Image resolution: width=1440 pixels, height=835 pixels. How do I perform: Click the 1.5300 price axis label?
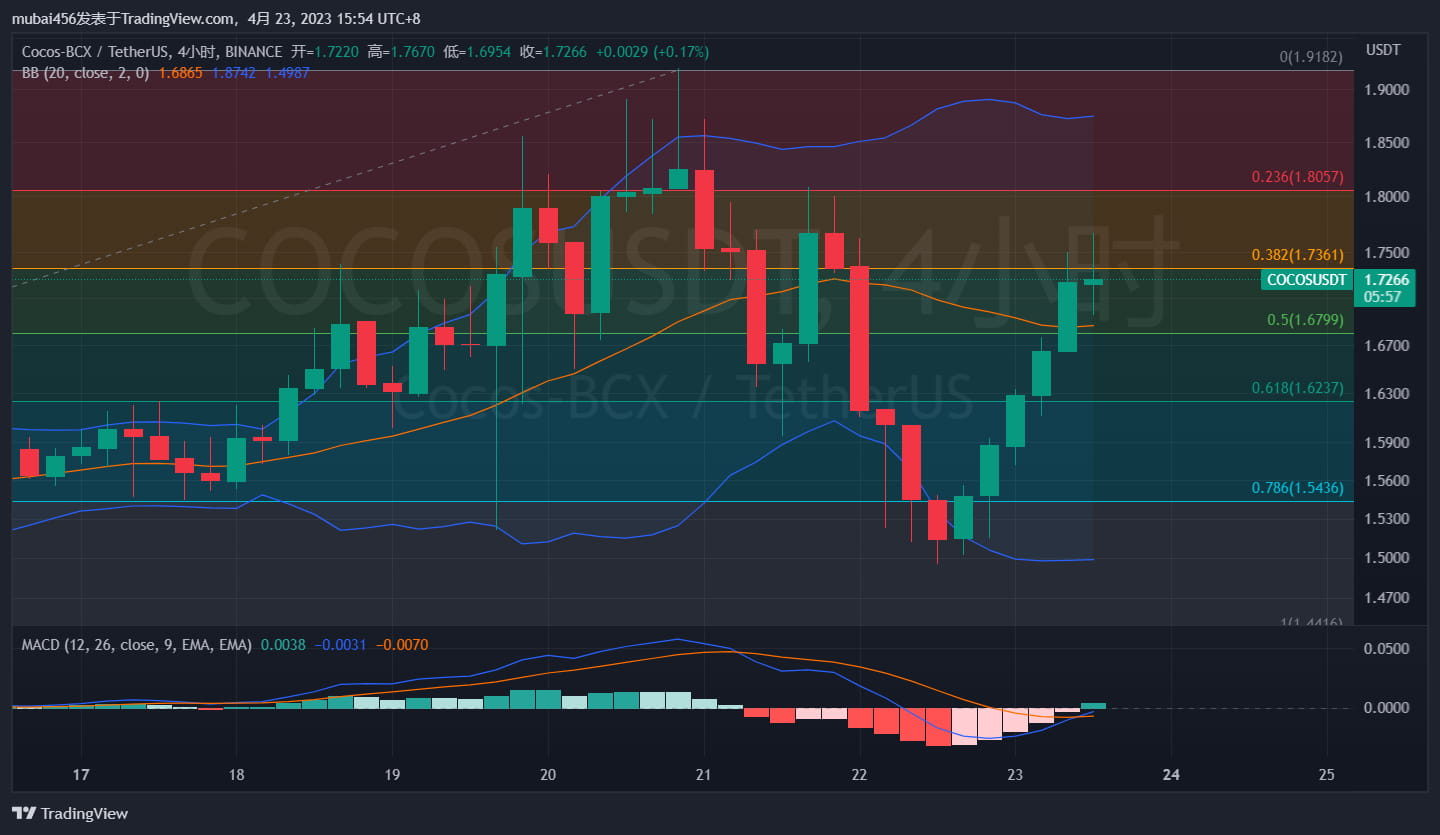[1386, 519]
